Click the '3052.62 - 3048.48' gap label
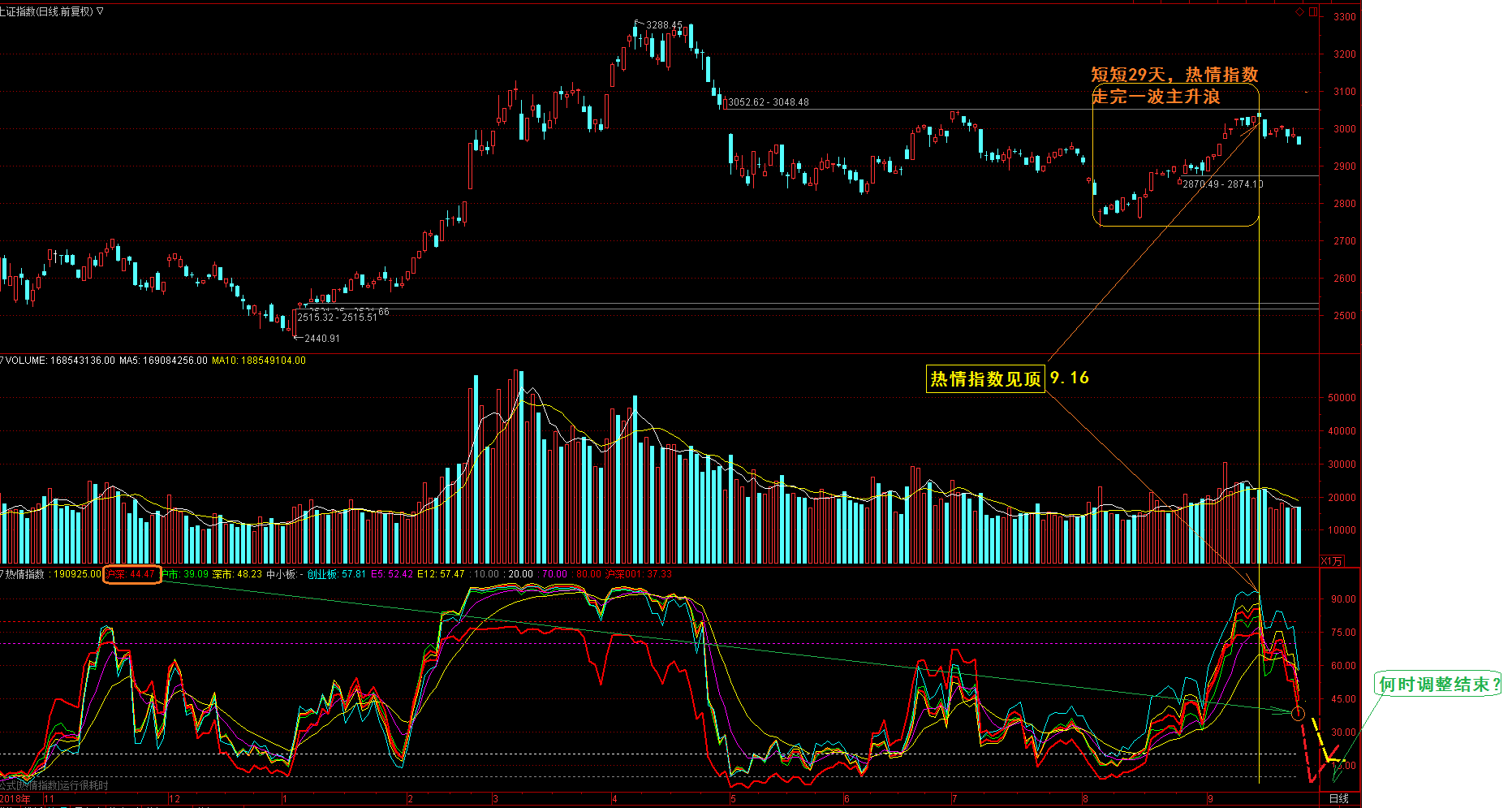 769,102
